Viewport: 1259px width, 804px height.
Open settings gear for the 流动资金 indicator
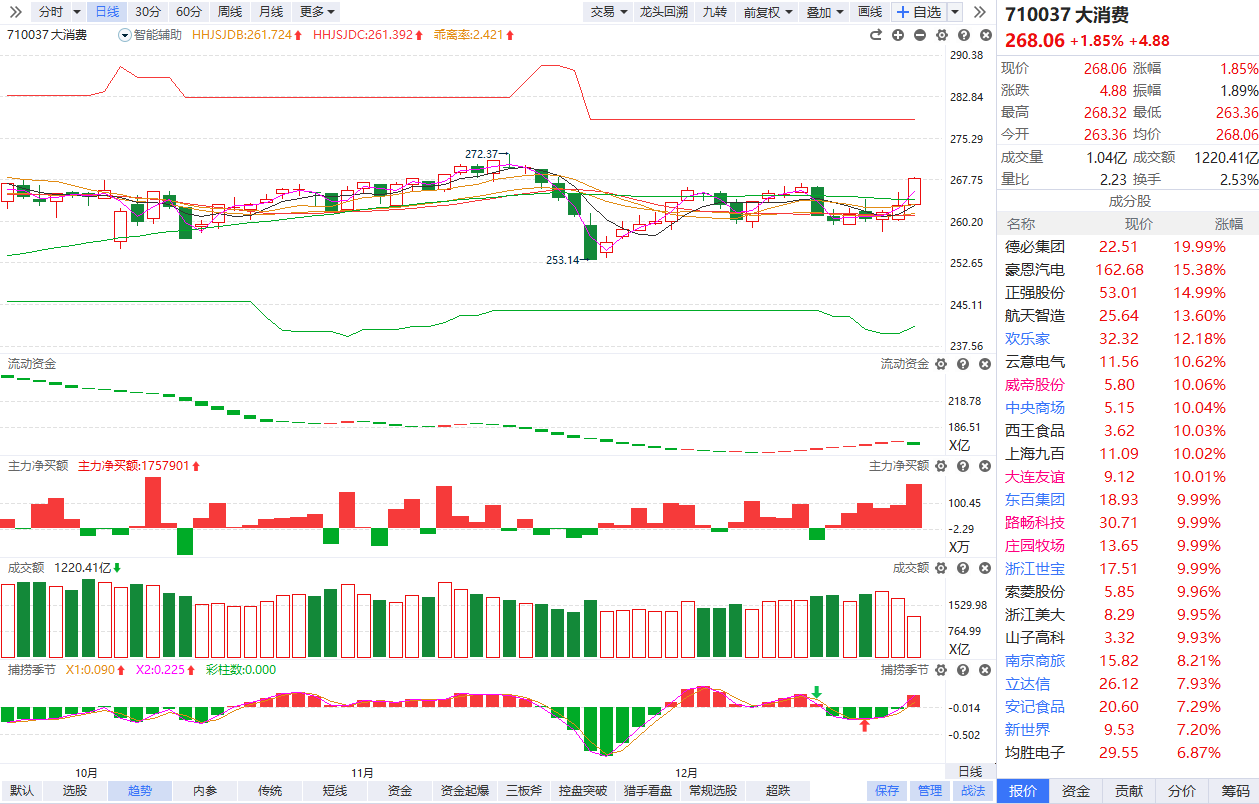pos(940,364)
